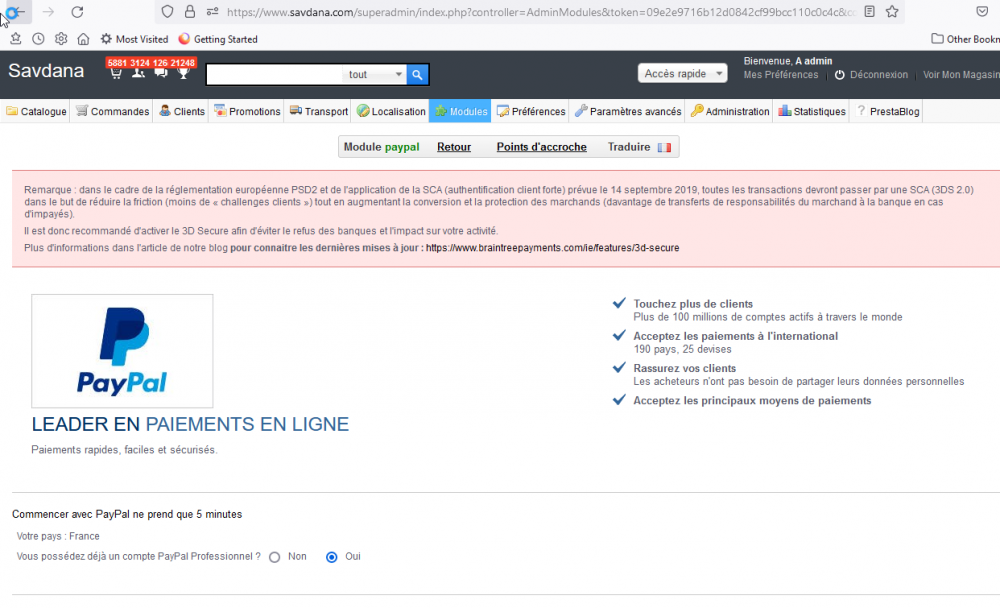Viewport: 1000px width, 608px height.
Task: Click 'Touchez plus de clients' heading
Action: click(x=693, y=304)
